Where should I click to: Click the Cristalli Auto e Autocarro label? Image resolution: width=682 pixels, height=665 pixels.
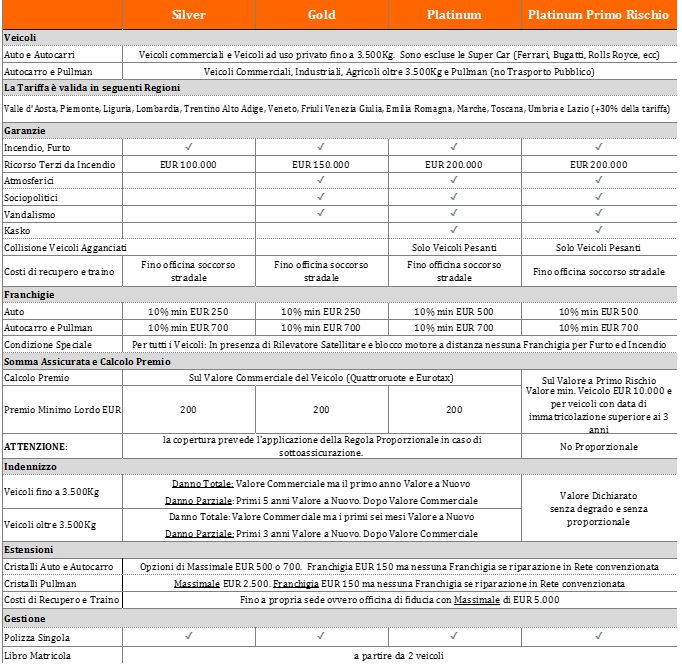[x=58, y=567]
